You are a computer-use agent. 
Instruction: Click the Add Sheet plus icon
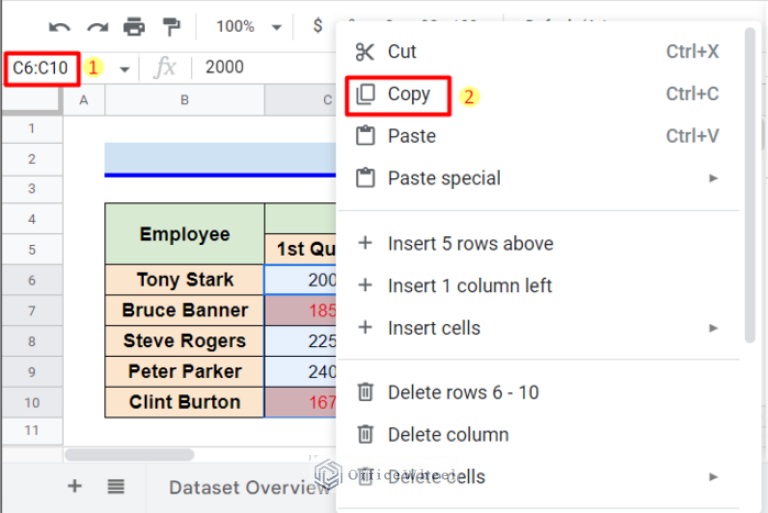coord(74,486)
